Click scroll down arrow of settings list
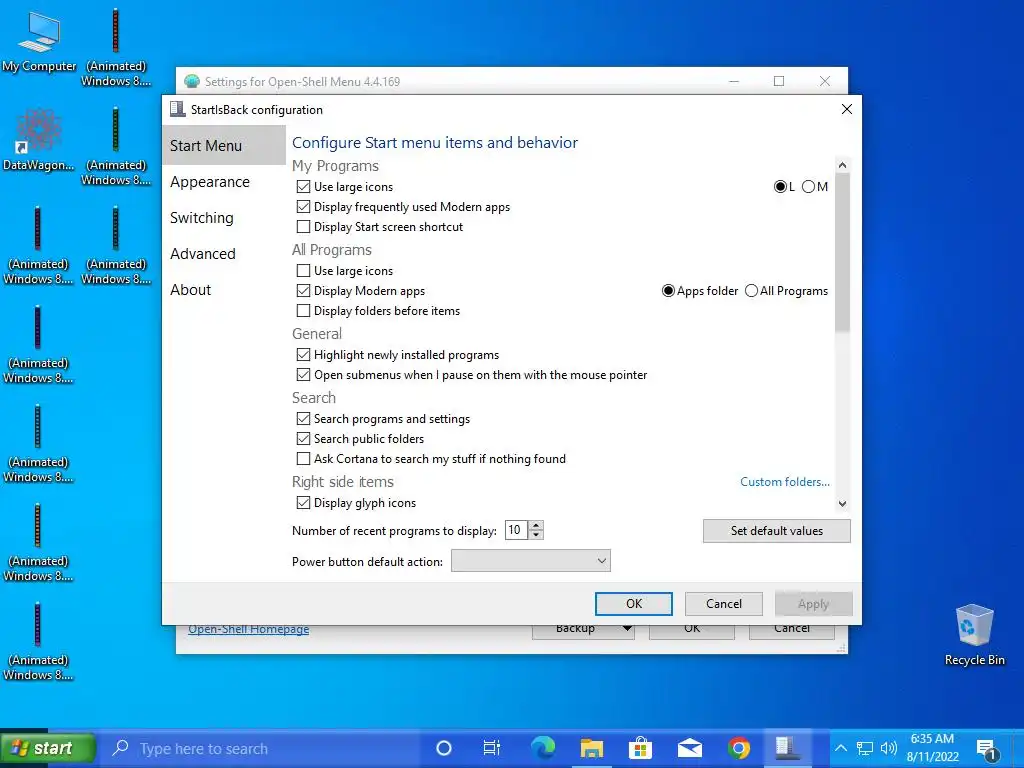This screenshot has width=1024, height=768. (x=842, y=504)
